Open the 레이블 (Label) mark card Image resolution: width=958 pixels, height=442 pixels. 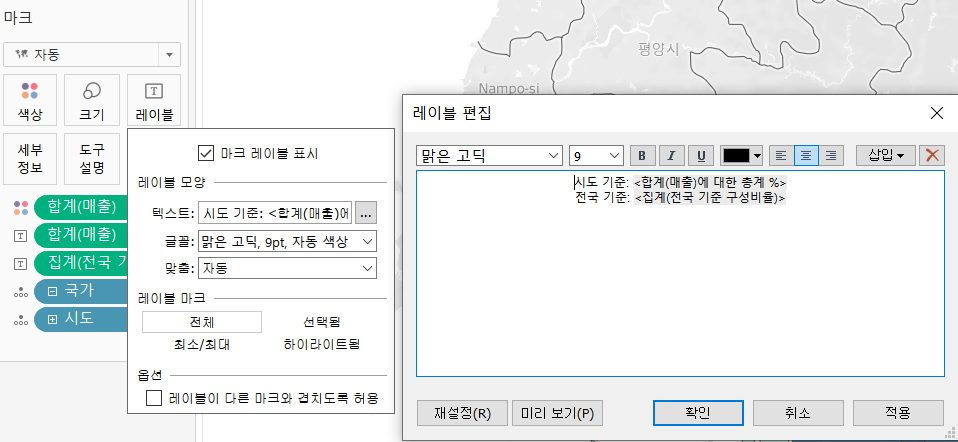click(x=154, y=100)
